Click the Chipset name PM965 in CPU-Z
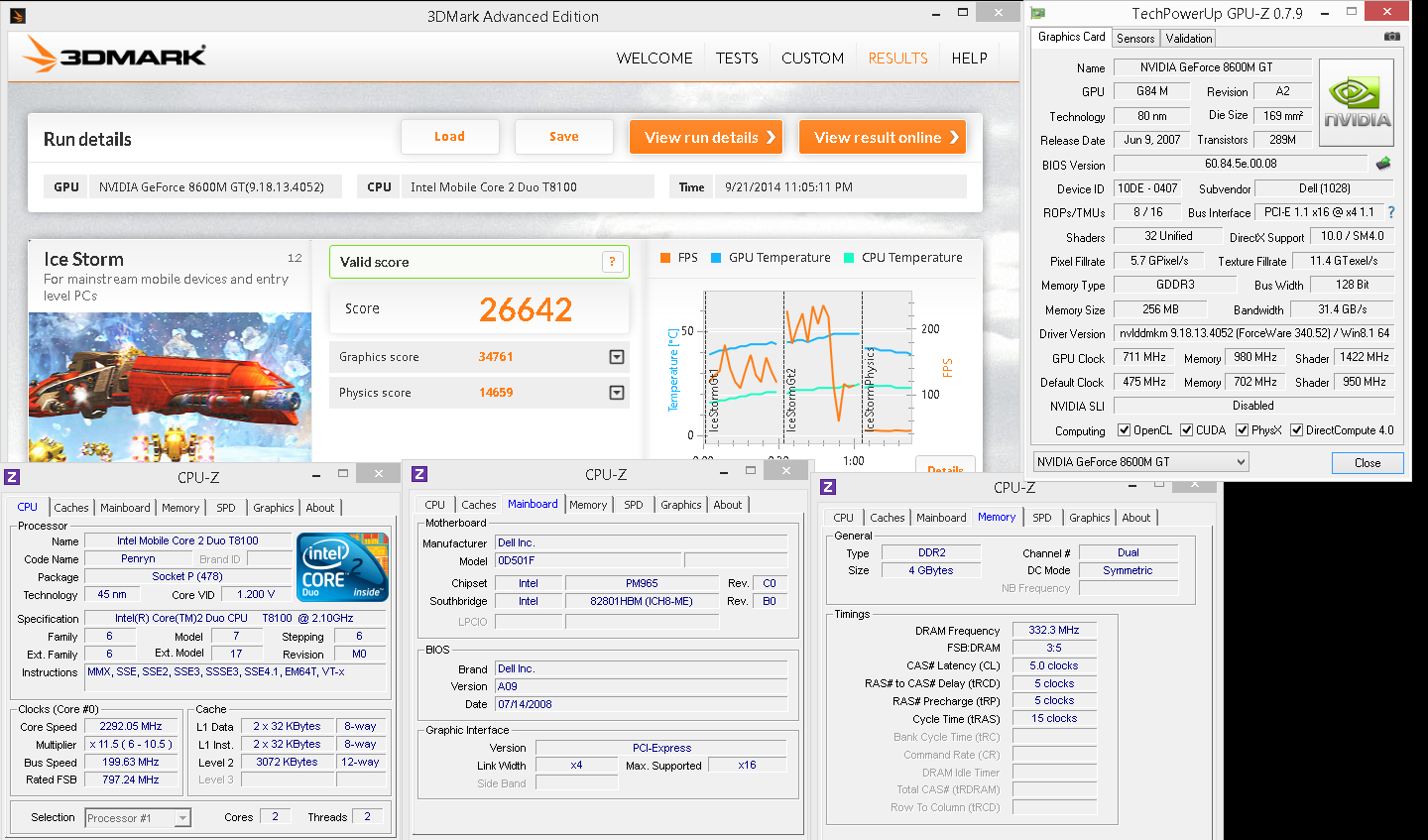Screen dimensions: 1428x840 [642, 583]
